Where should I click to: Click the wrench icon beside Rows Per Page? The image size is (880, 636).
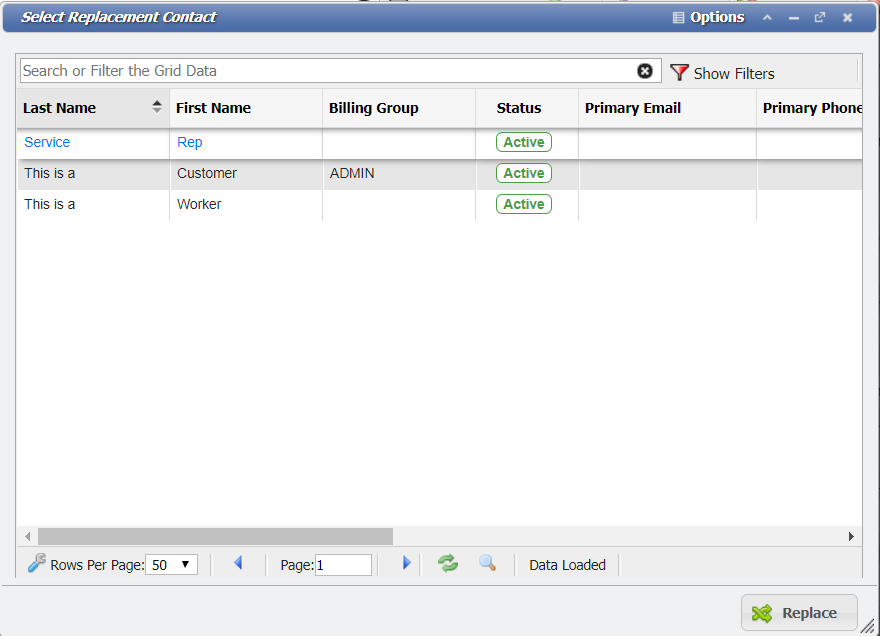pyautogui.click(x=37, y=562)
